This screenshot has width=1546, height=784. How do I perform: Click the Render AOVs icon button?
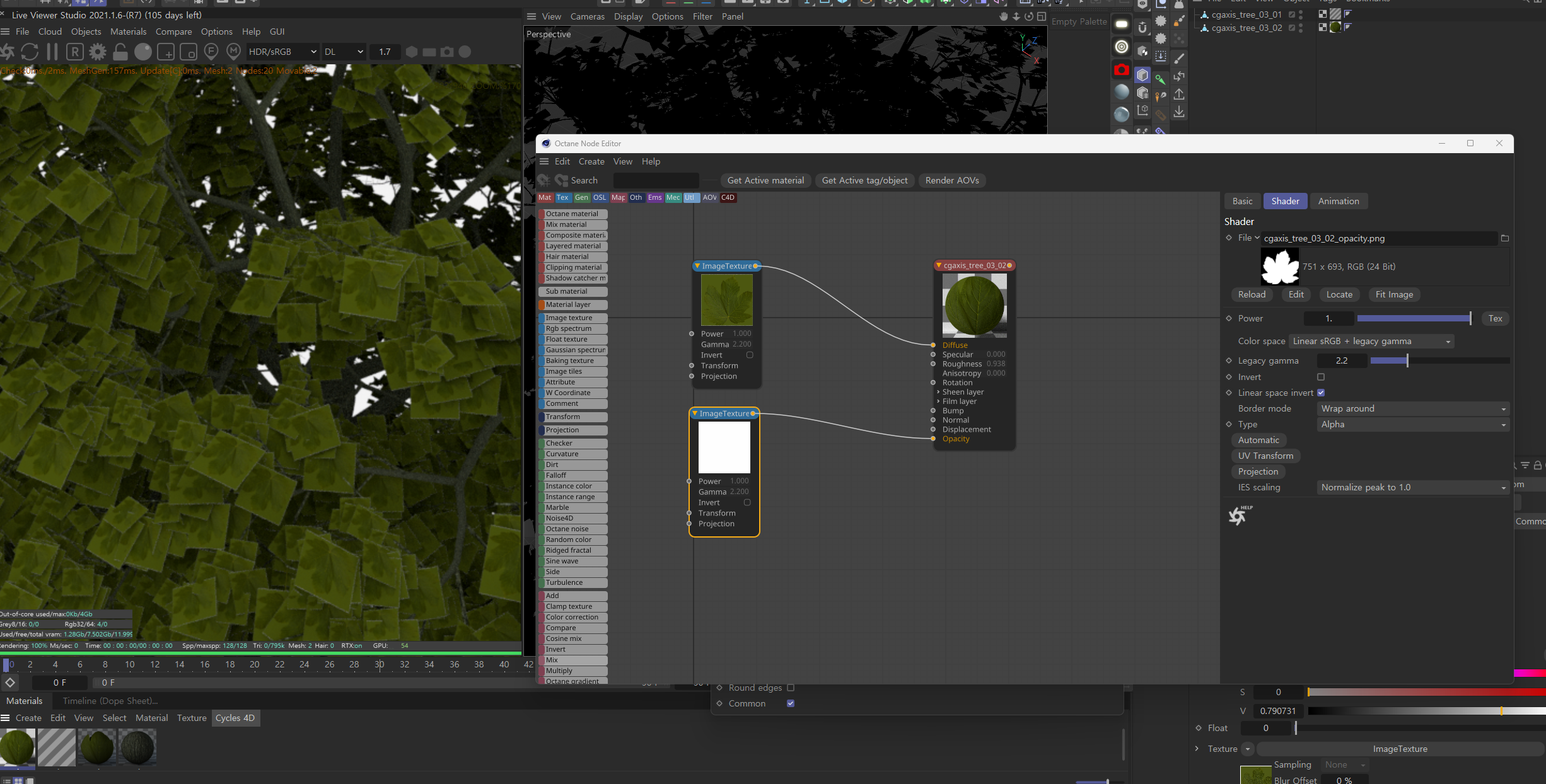(951, 180)
